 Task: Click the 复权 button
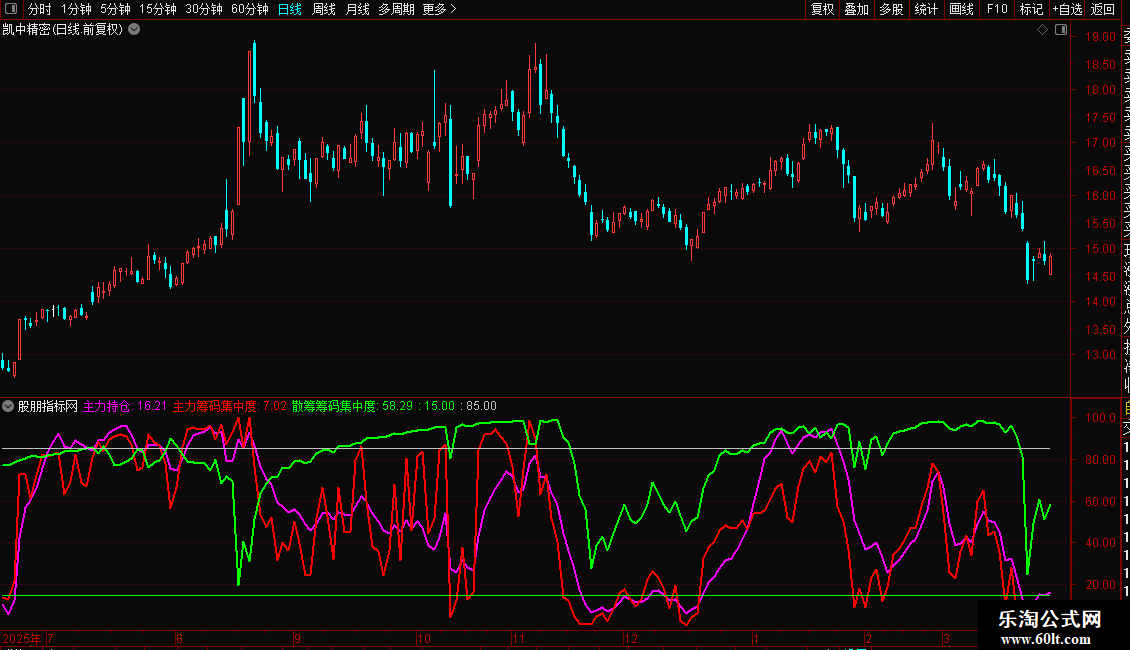822,9
